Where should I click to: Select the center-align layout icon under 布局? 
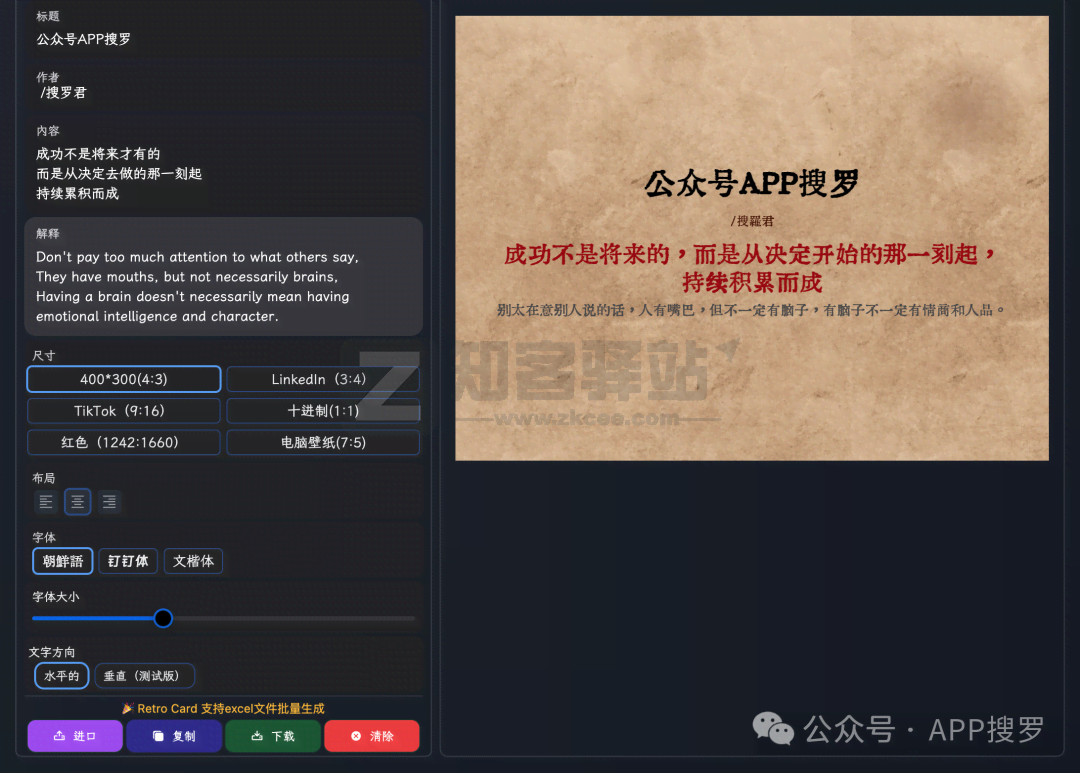click(x=77, y=501)
